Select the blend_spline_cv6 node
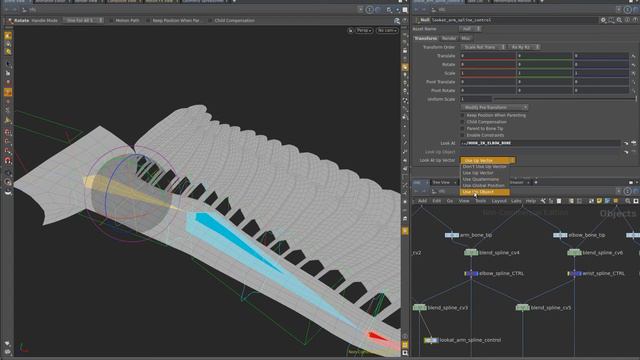640x360 pixels. pos(574,253)
